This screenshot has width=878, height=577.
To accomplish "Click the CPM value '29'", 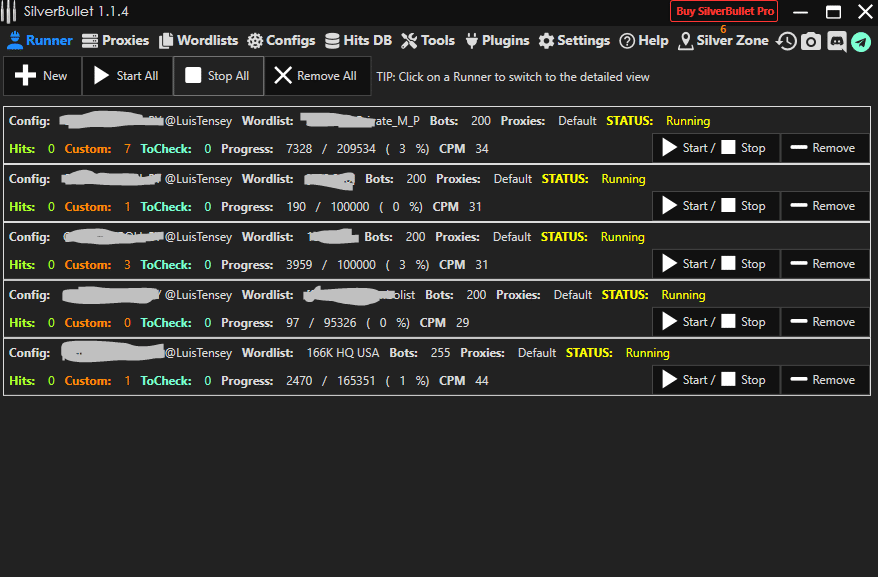I will [x=462, y=323].
